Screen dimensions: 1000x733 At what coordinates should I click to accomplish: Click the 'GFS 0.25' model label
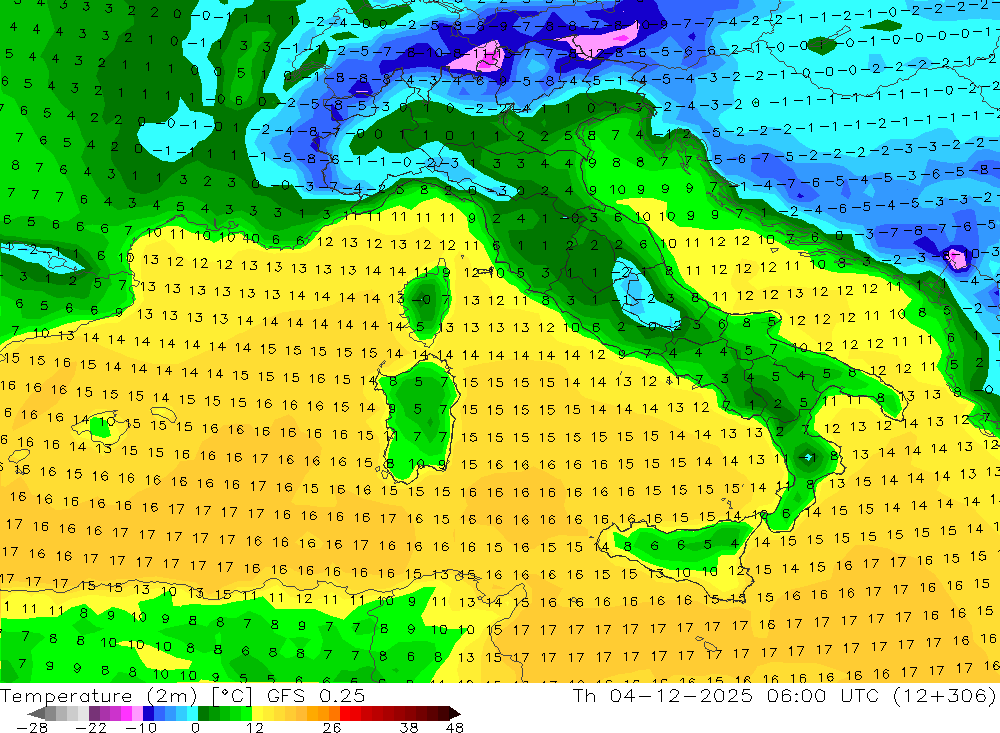click(316, 695)
